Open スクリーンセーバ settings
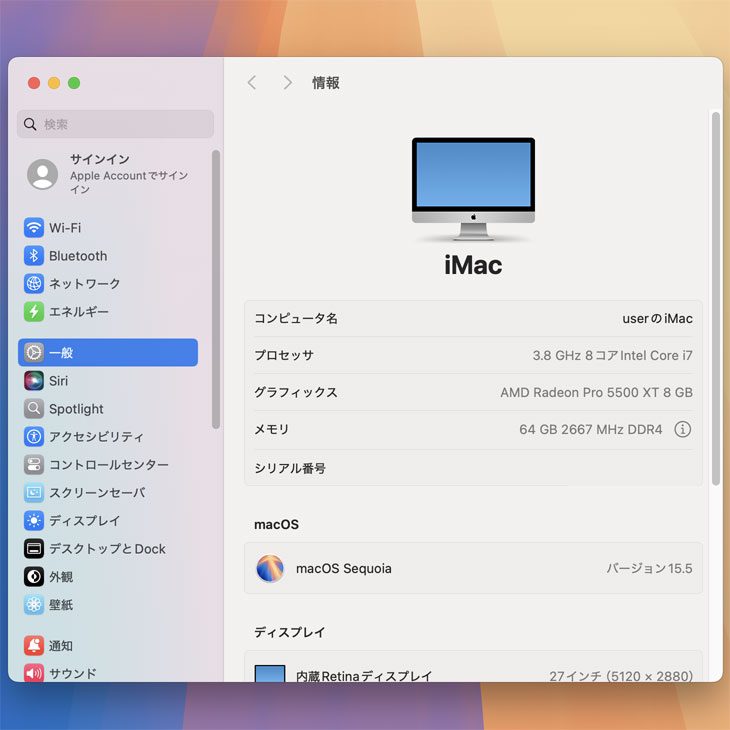730x730 pixels. tap(108, 493)
